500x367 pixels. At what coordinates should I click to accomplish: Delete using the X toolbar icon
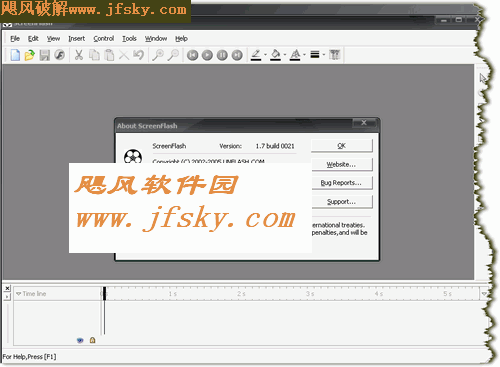click(x=124, y=55)
